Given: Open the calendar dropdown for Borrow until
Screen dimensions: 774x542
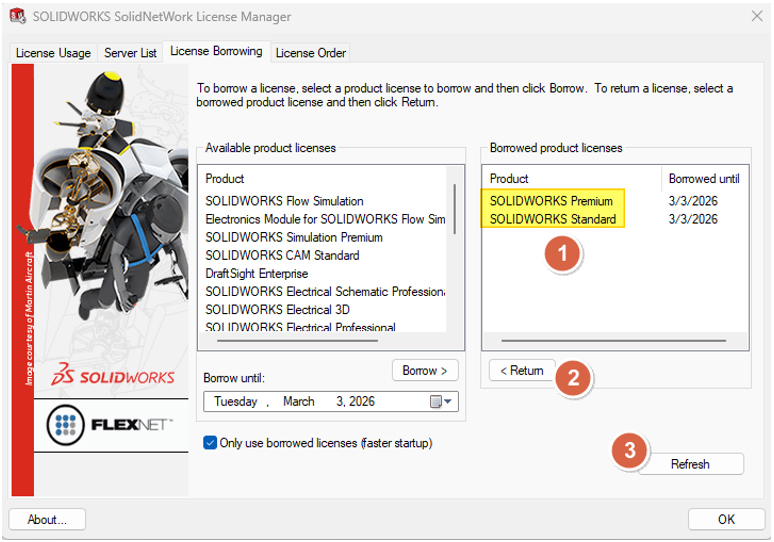Looking at the screenshot, I should 442,401.
